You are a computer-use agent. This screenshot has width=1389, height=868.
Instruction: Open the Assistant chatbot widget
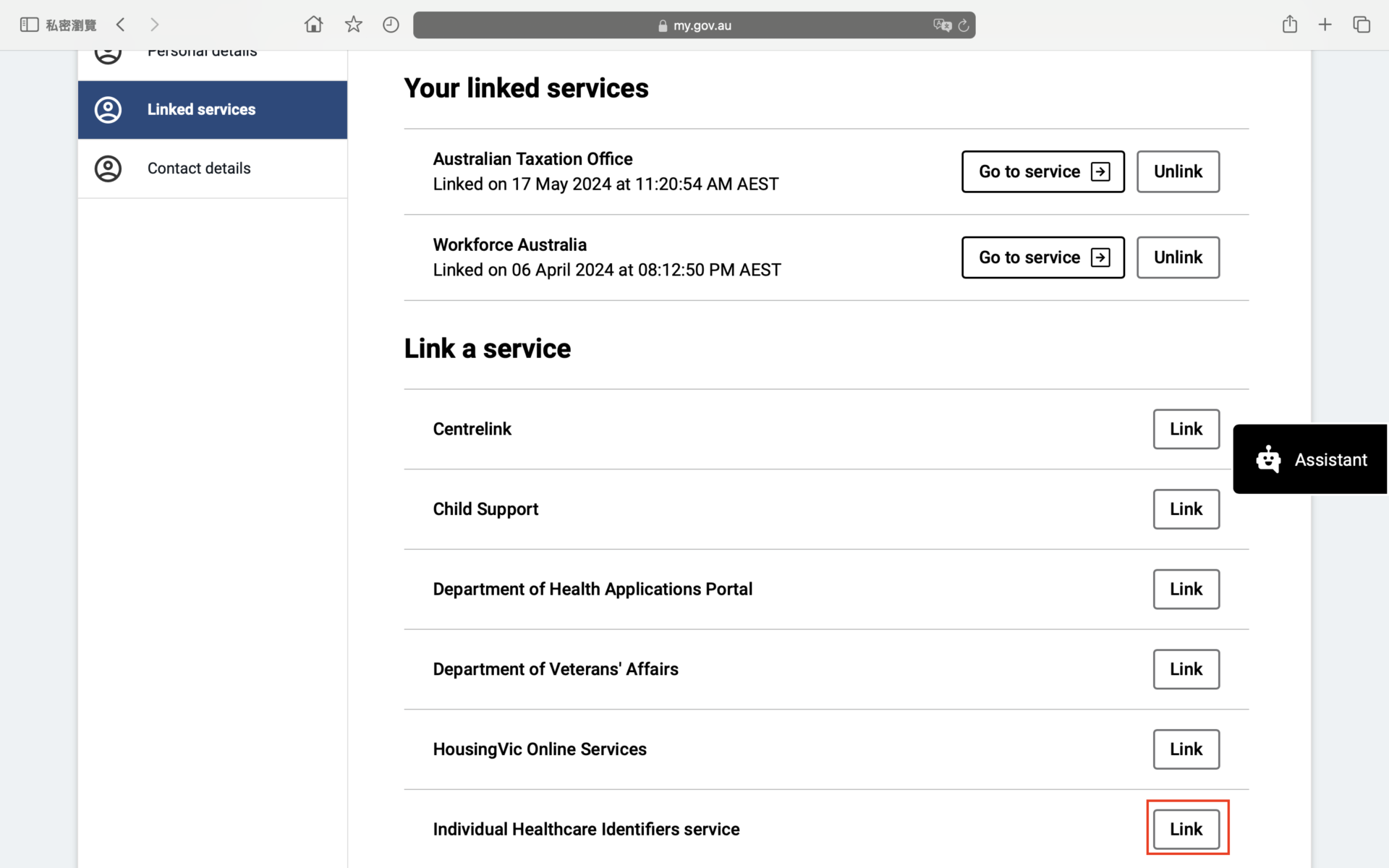pyautogui.click(x=1310, y=459)
